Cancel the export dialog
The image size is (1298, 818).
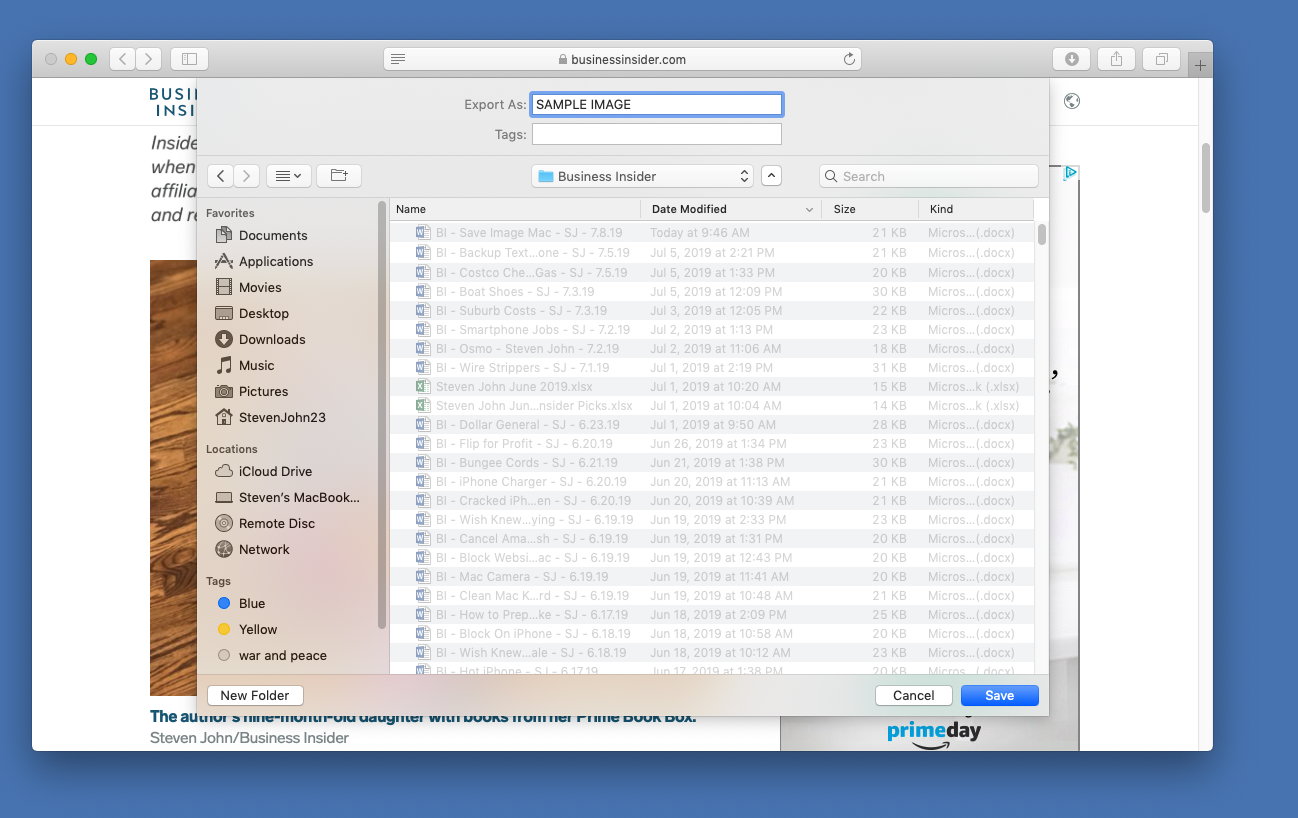tap(914, 695)
